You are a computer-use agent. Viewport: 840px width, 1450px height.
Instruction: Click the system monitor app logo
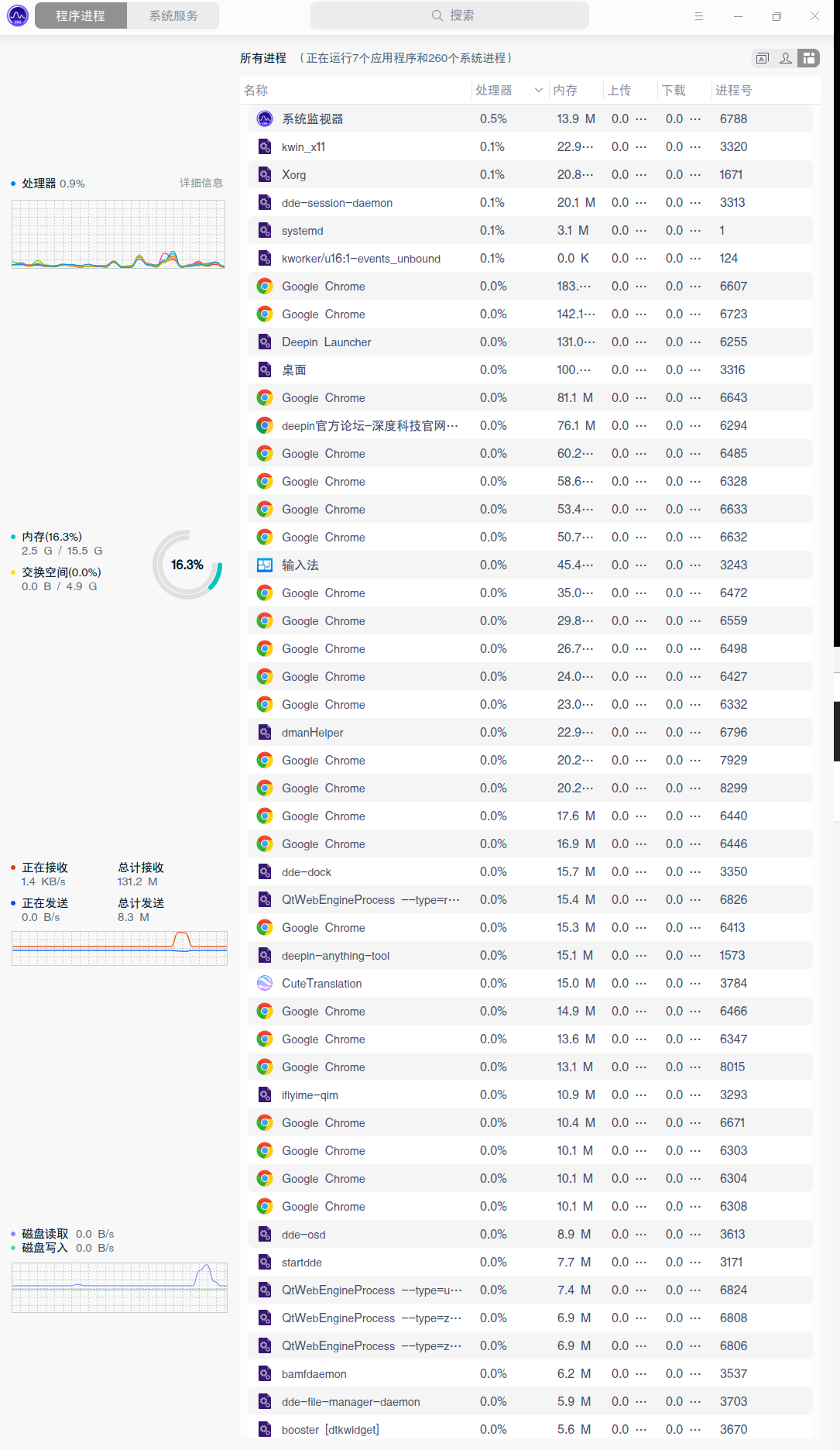click(x=17, y=15)
